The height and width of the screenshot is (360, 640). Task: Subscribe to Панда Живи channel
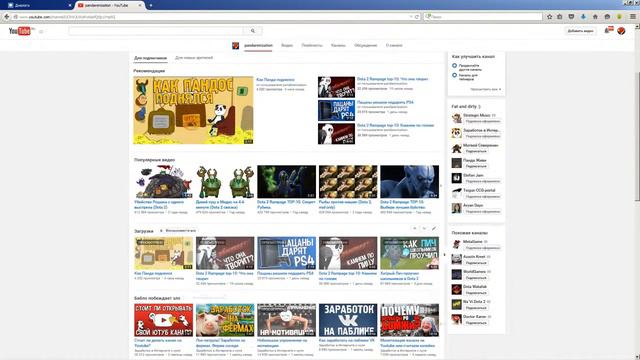point(476,166)
